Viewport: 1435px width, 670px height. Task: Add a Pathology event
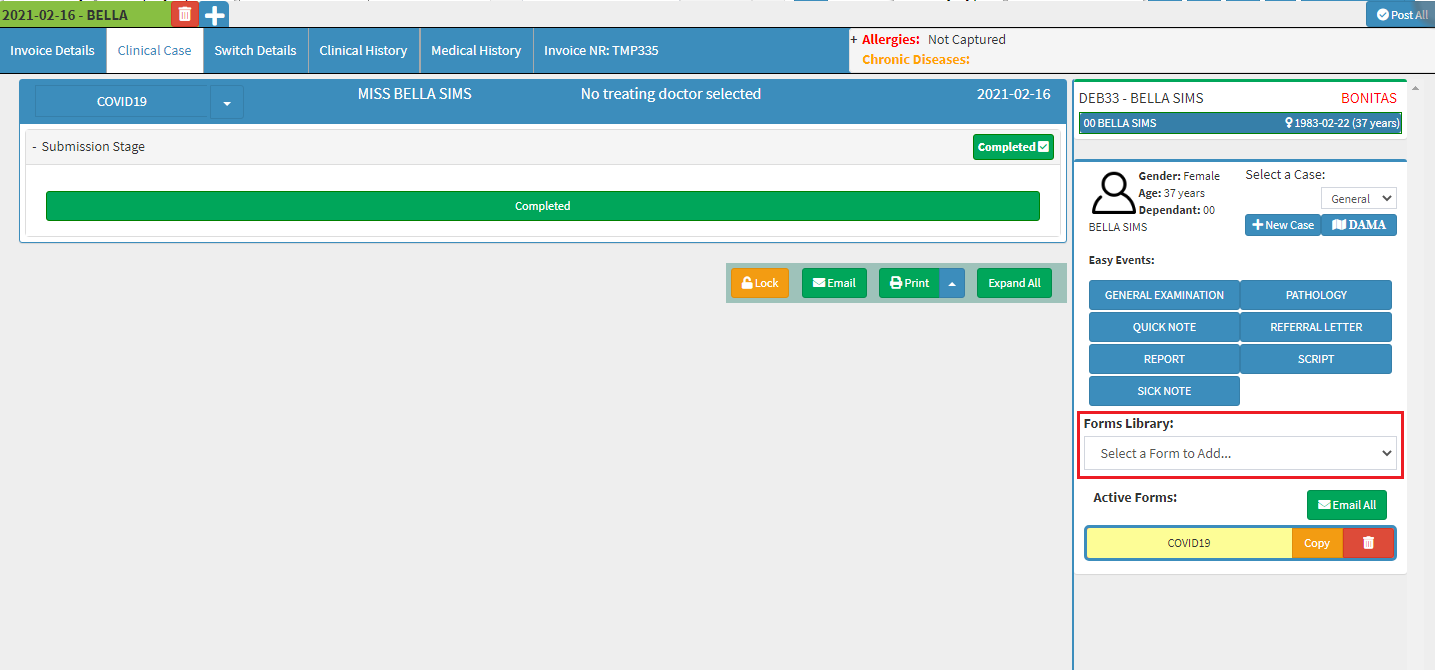point(1316,295)
